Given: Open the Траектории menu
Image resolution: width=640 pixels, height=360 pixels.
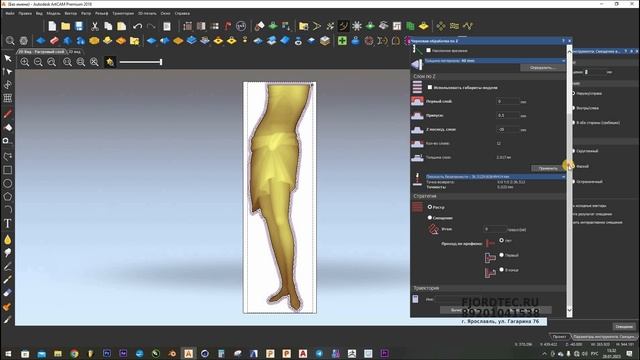Looking at the screenshot, I should coord(123,13).
